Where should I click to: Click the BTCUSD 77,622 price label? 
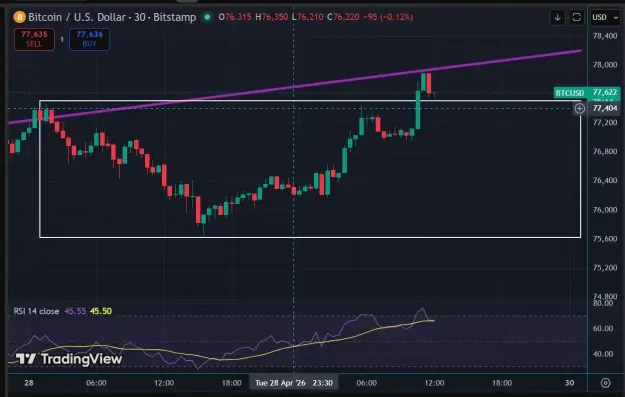(x=587, y=93)
